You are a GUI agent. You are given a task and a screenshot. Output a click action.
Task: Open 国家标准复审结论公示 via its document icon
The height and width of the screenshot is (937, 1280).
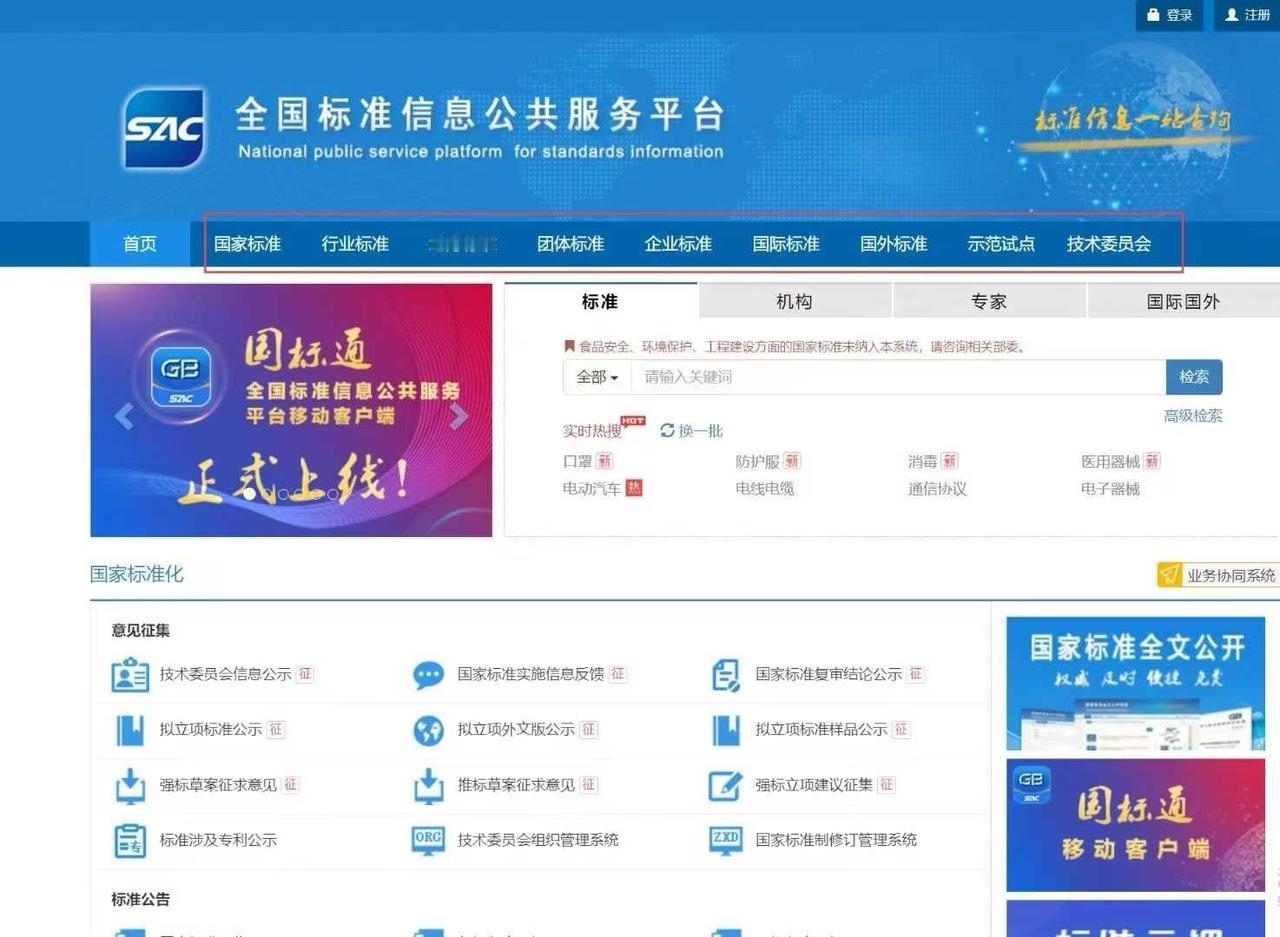726,674
